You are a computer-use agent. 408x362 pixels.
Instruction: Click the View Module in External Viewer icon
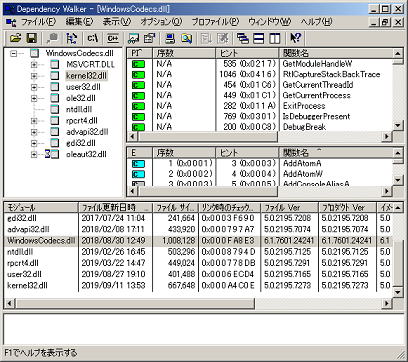(x=134, y=38)
